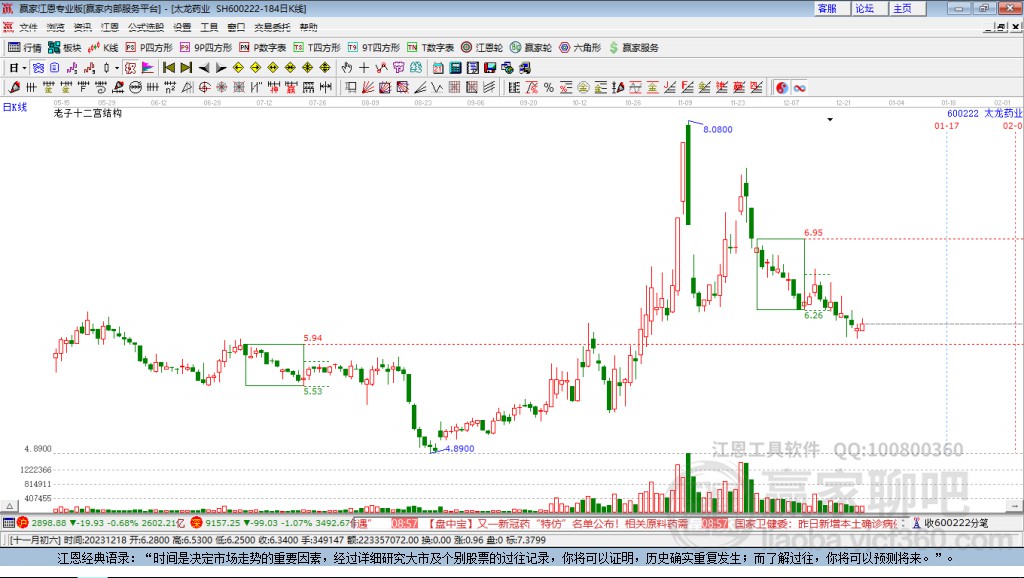
Task: Open the calendar date icon
Action: tap(438, 68)
